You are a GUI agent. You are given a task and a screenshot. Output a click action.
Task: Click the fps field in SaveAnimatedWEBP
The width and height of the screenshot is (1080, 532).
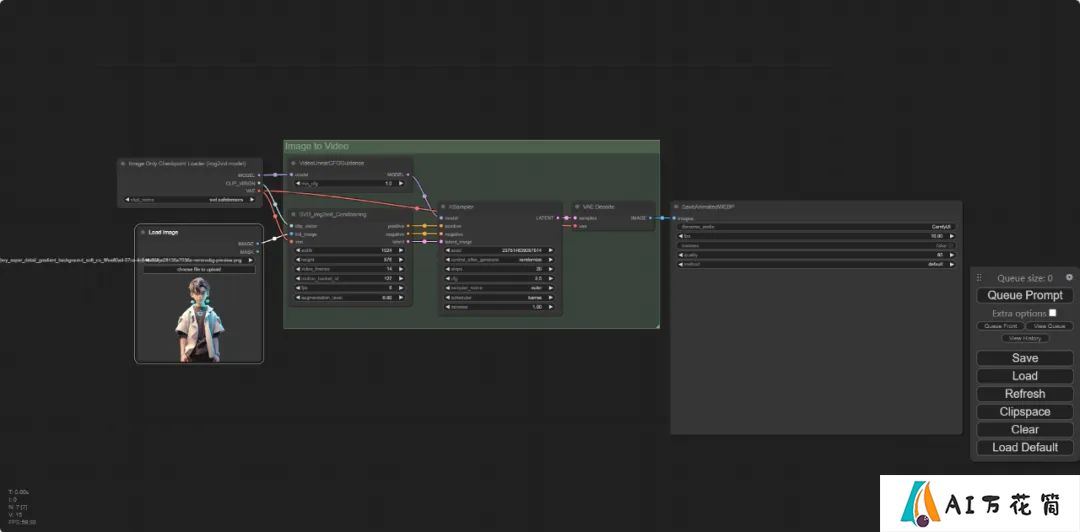click(816, 236)
